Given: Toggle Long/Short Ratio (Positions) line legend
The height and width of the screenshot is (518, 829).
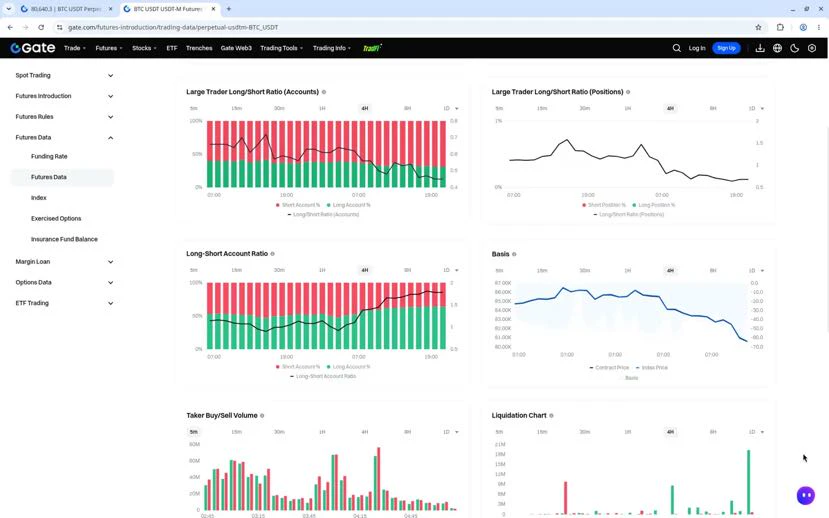Looking at the screenshot, I should point(629,215).
